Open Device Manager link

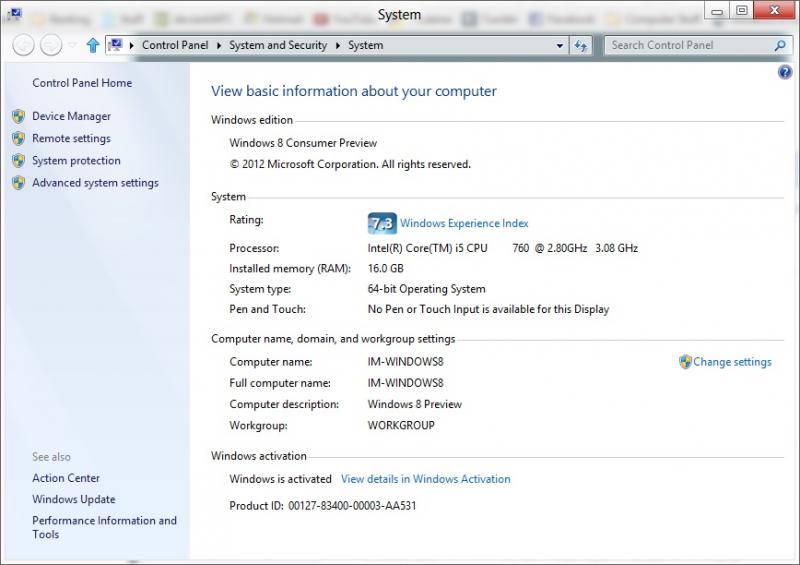coord(71,116)
